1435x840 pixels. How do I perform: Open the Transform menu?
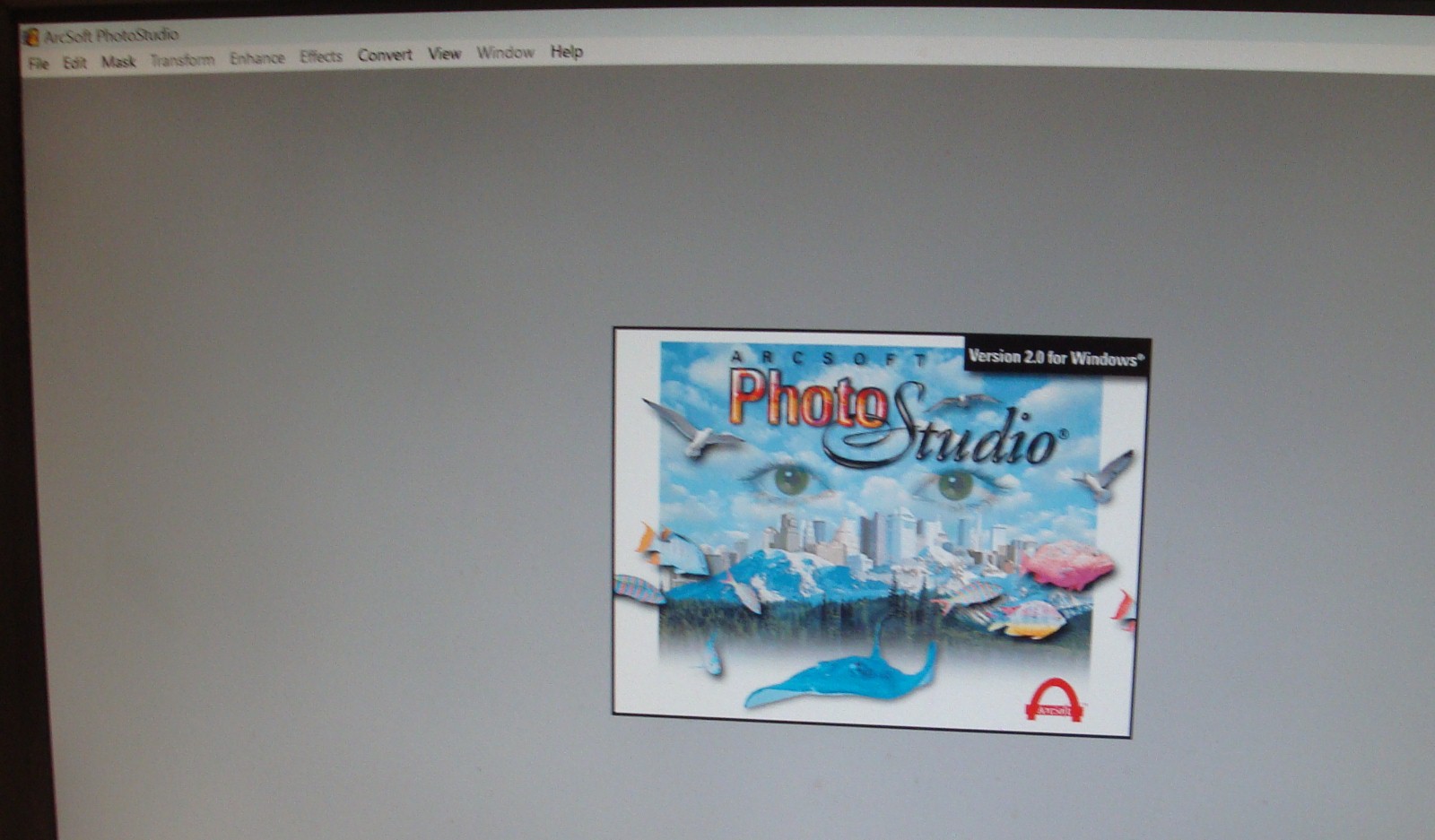pos(182,60)
